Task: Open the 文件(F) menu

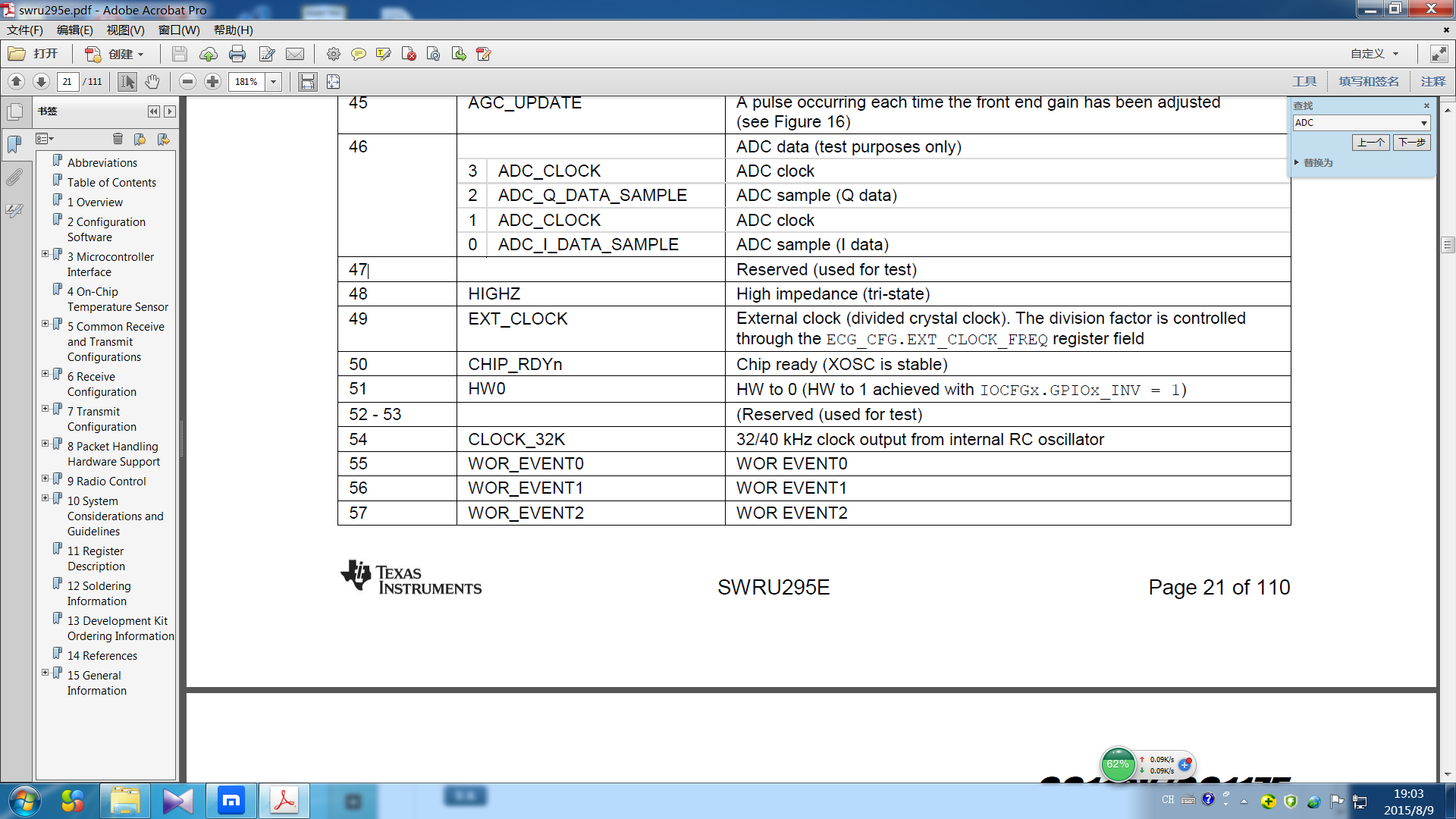Action: (x=25, y=30)
